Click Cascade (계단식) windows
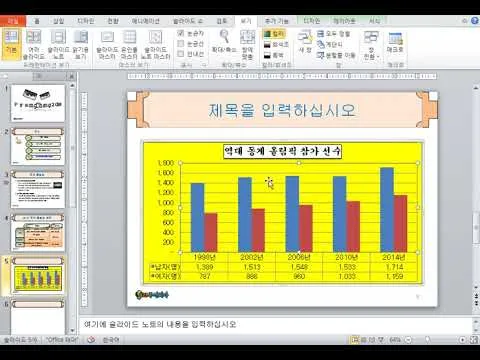 [x=330, y=44]
